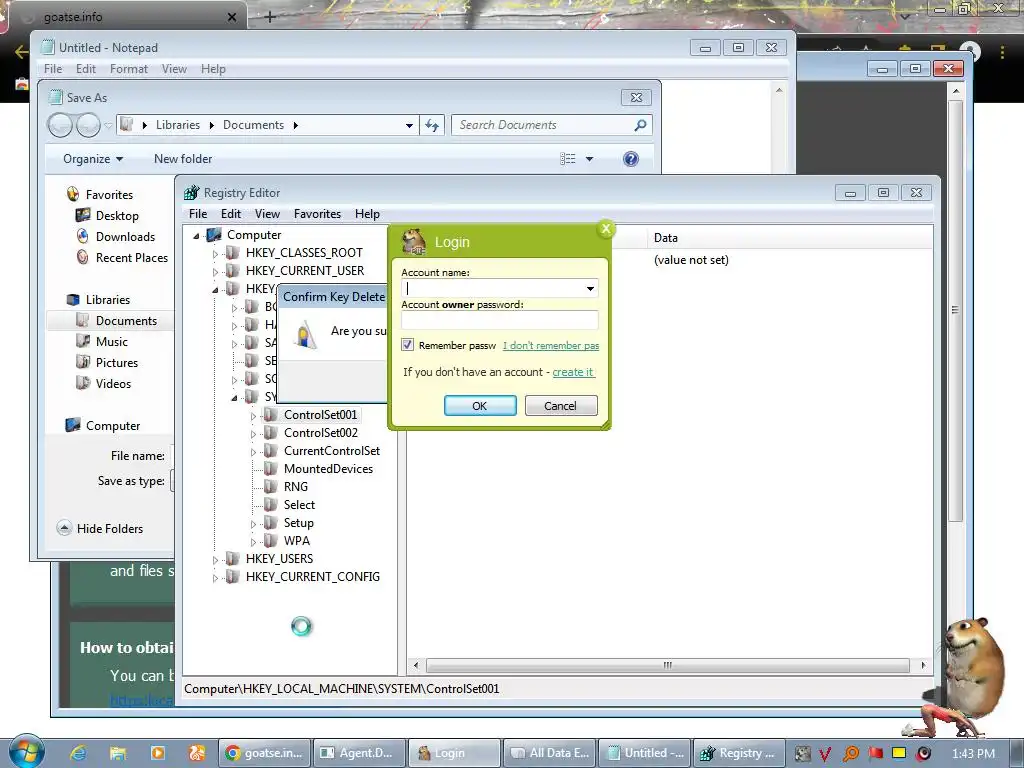Expand ControlSet002 key
Image resolution: width=1024 pixels, height=768 pixels.
click(x=253, y=434)
